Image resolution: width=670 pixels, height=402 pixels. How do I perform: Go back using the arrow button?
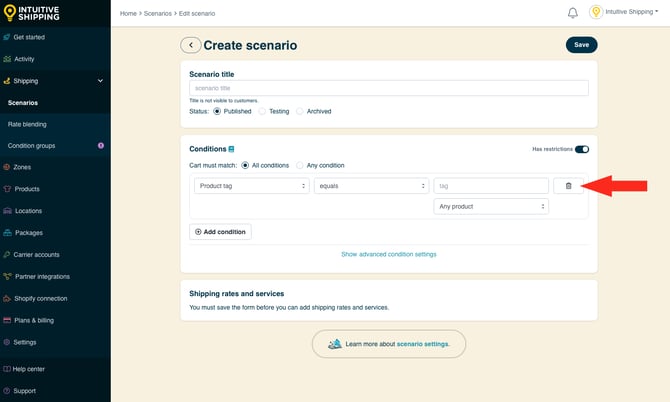191,45
